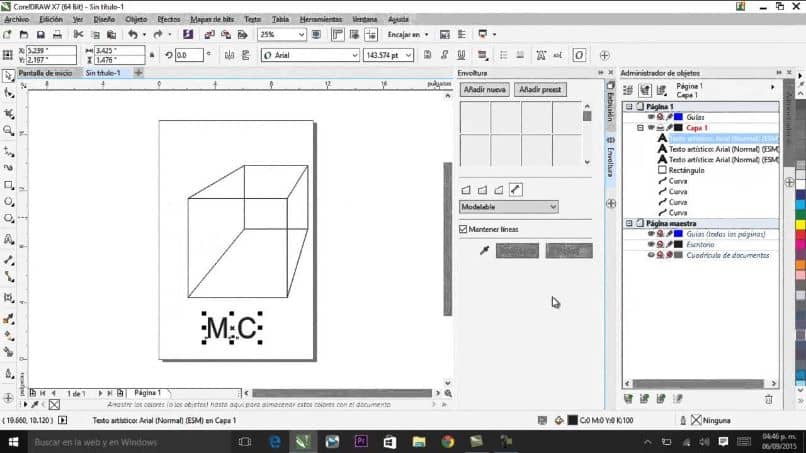Toggle visibility eye of Escritorio layer
This screenshot has width=806, height=453.
point(651,245)
